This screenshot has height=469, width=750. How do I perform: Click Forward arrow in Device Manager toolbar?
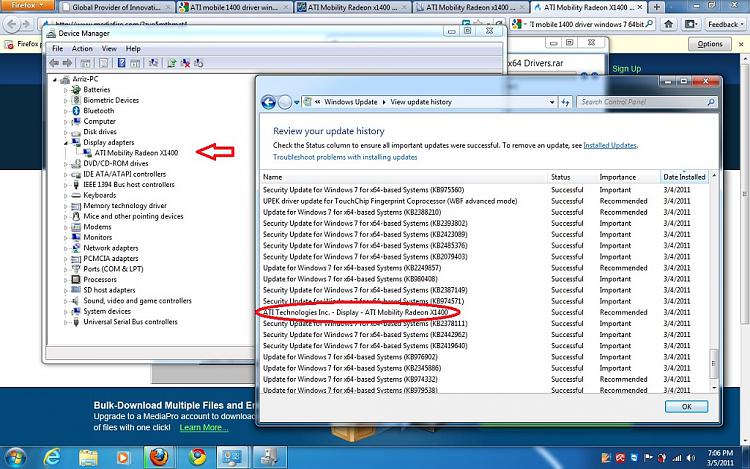(x=67, y=63)
